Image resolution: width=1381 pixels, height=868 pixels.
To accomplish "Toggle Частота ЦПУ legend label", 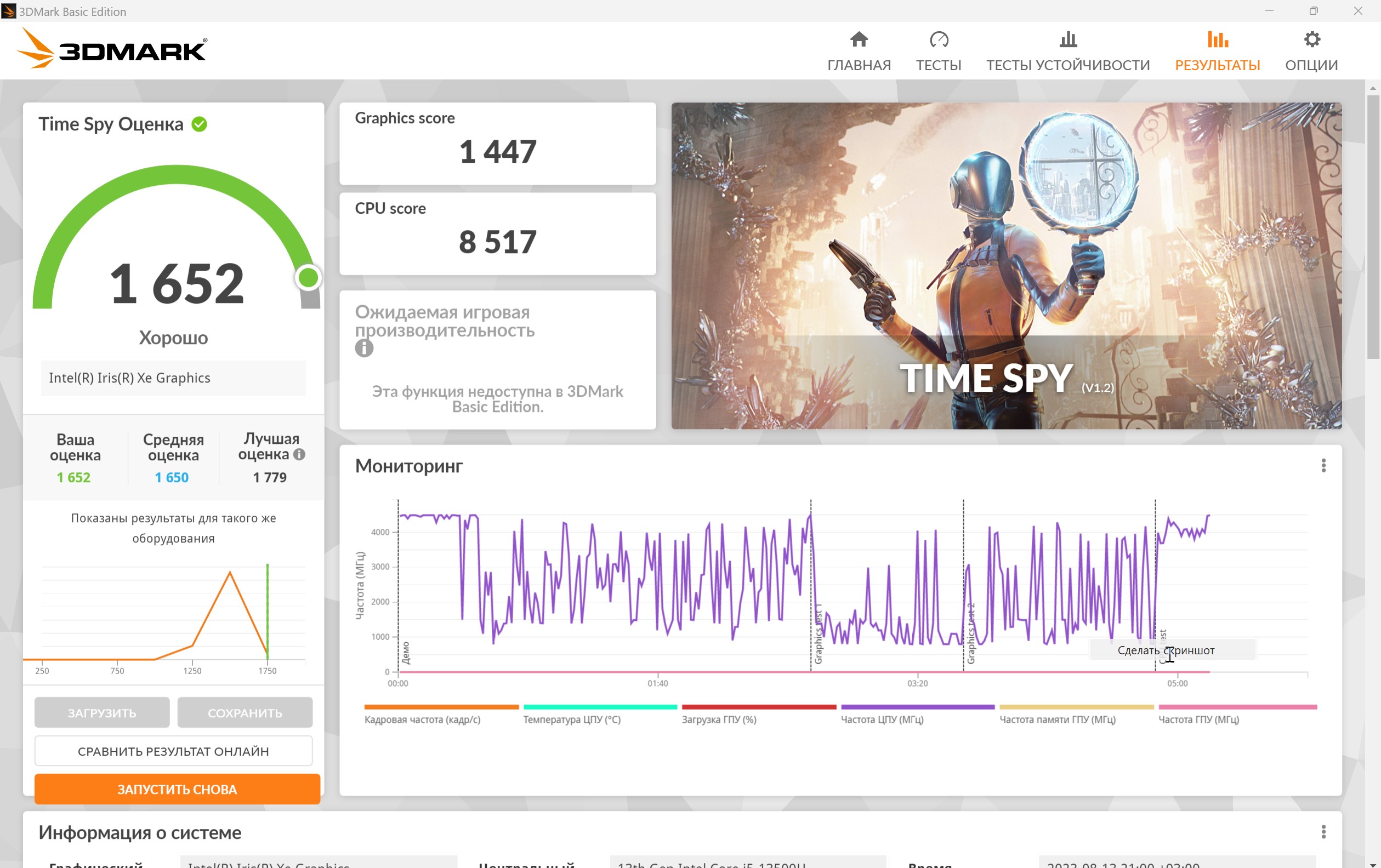I will [882, 719].
